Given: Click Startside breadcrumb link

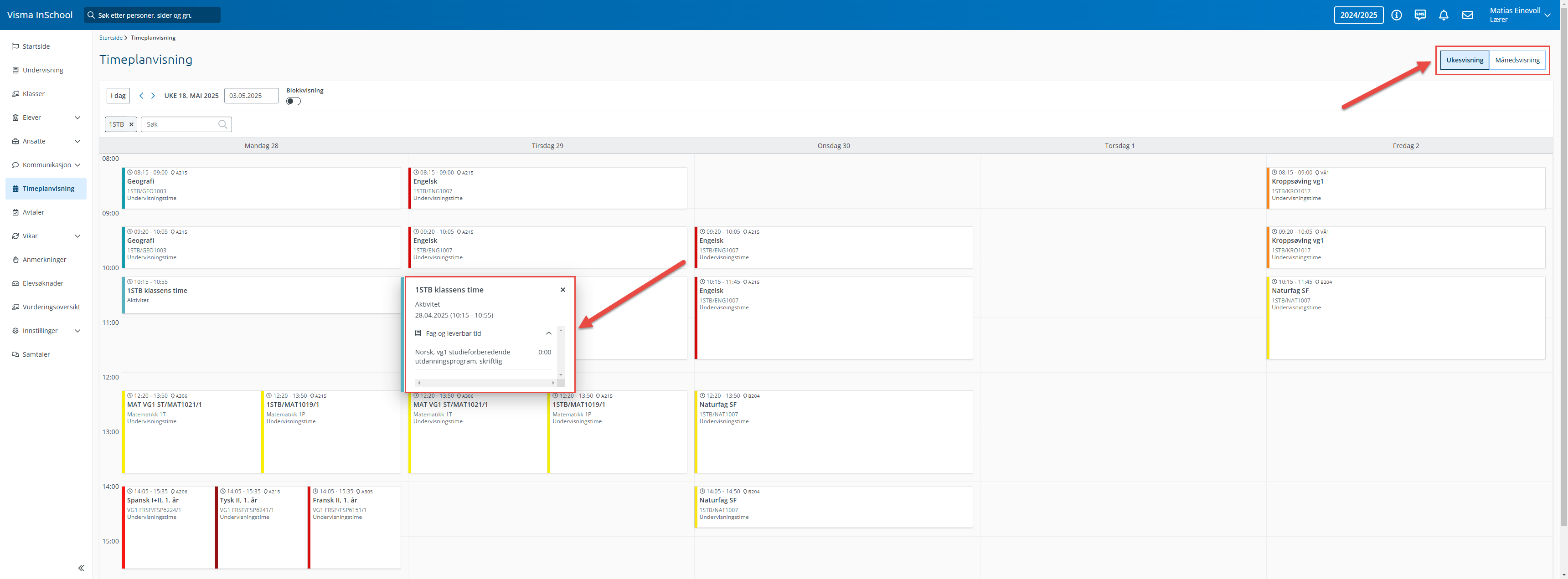Looking at the screenshot, I should [x=111, y=38].
